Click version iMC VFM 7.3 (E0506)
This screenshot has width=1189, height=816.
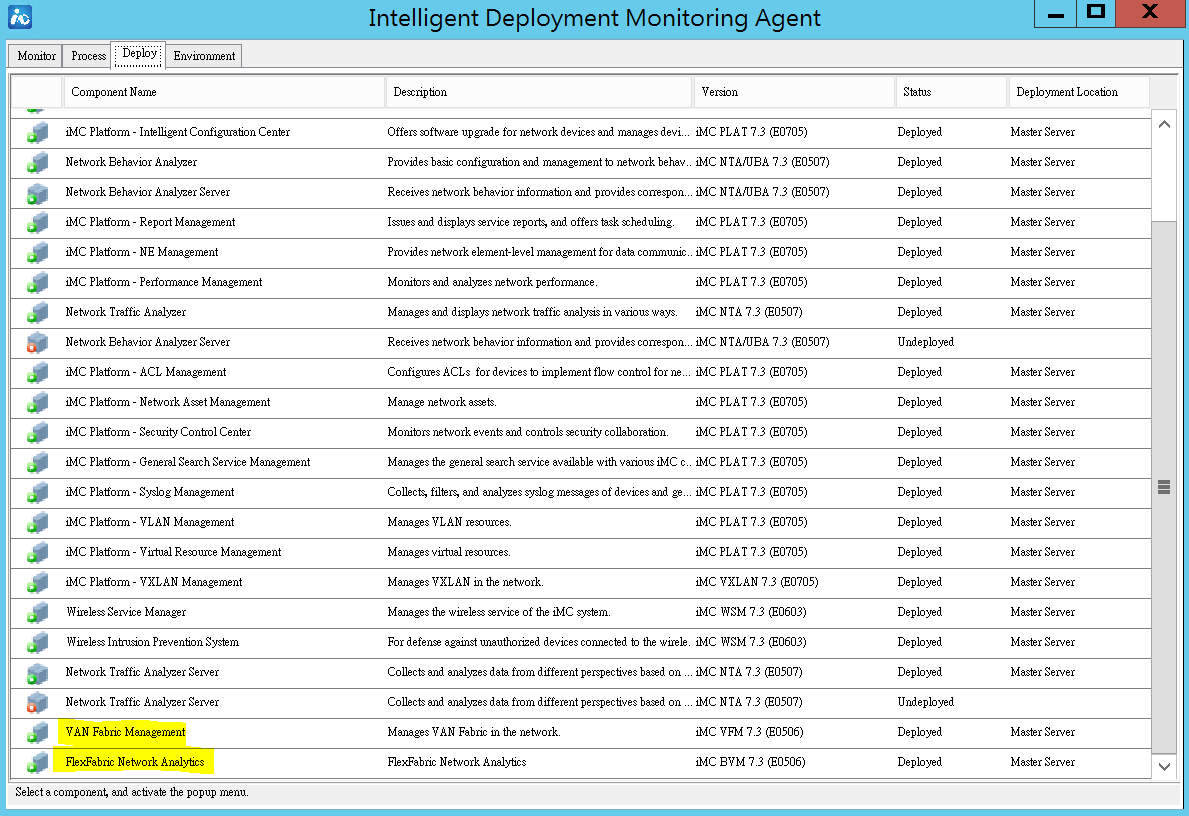(749, 732)
